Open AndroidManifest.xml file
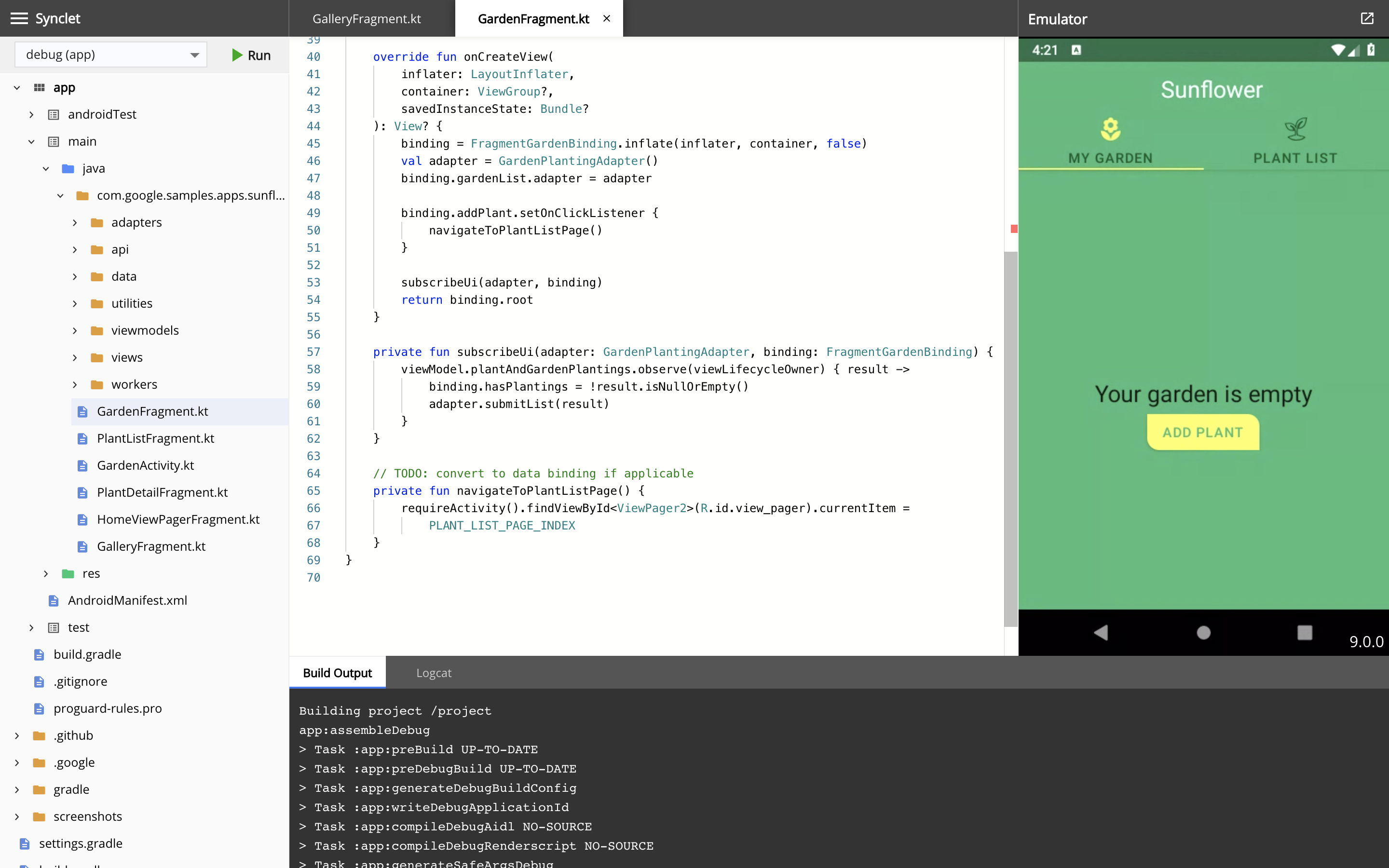This screenshot has height=868, width=1389. click(x=127, y=600)
